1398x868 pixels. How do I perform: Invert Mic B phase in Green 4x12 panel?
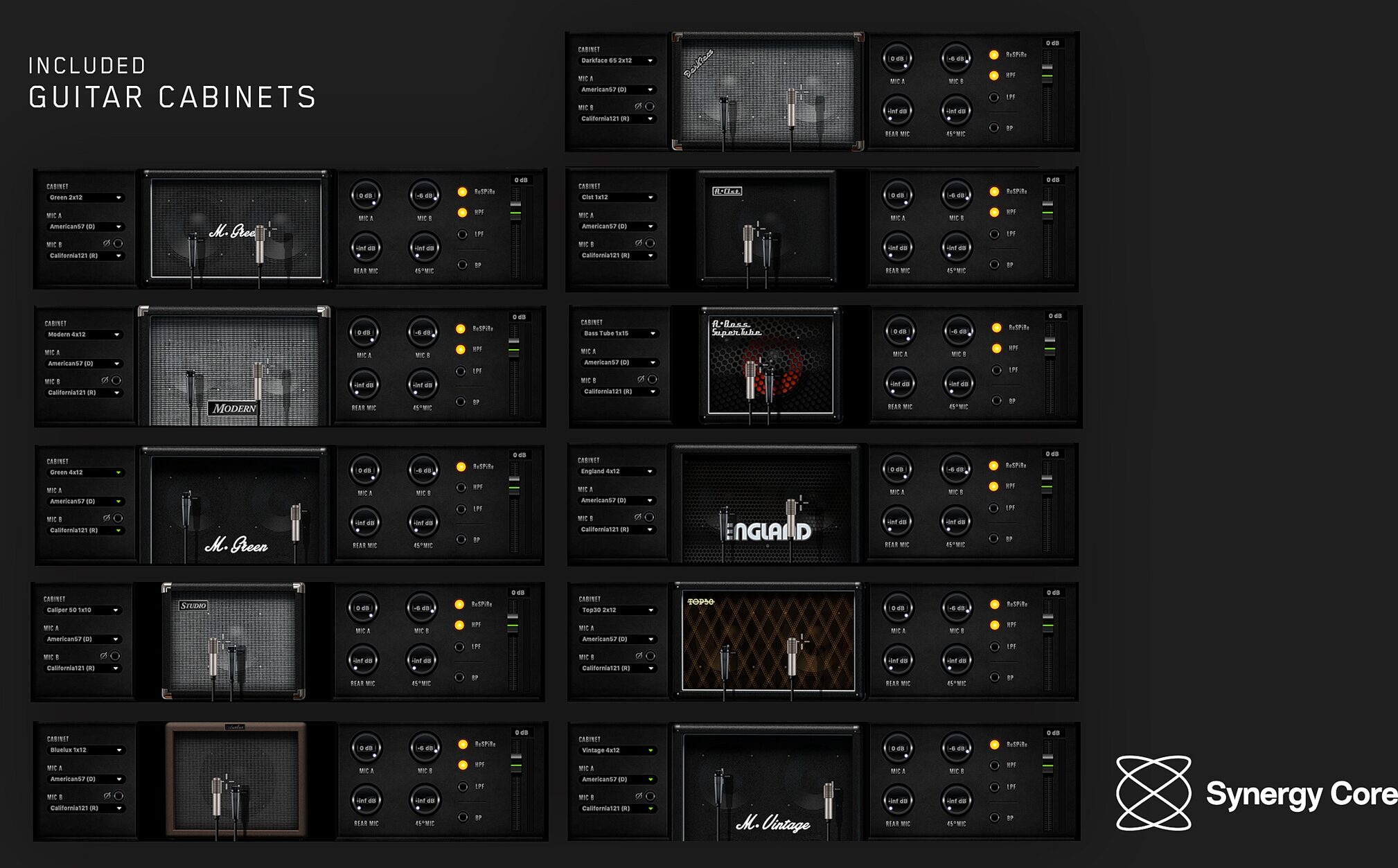coord(118,518)
